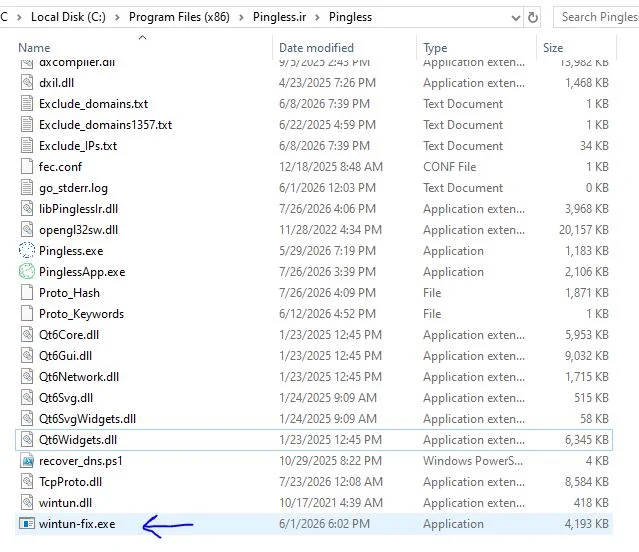Sort by Date modified column header
The height and width of the screenshot is (552, 639).
[316, 48]
